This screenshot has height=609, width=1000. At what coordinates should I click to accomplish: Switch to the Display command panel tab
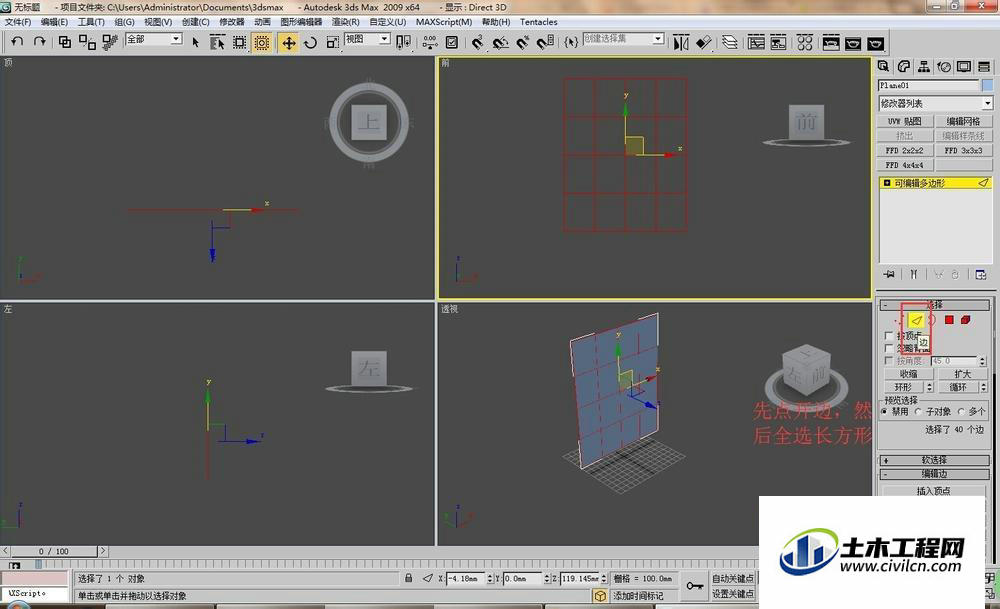click(964, 66)
